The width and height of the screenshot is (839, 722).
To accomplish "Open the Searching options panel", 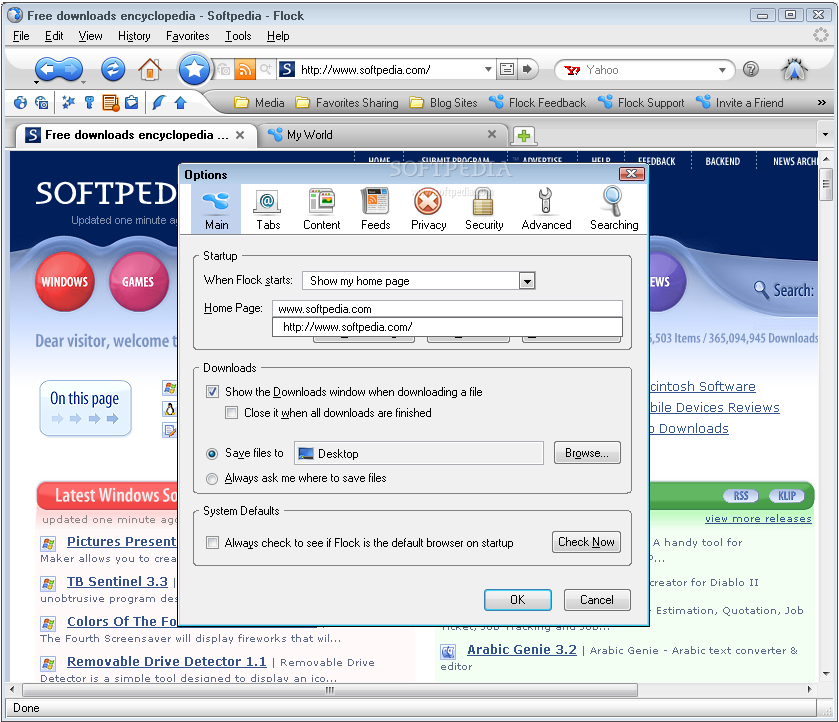I will [x=614, y=209].
